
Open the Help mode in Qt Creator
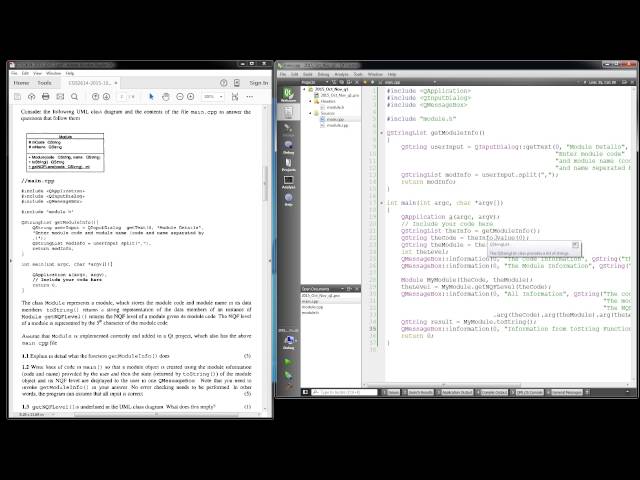pyautogui.click(x=288, y=199)
